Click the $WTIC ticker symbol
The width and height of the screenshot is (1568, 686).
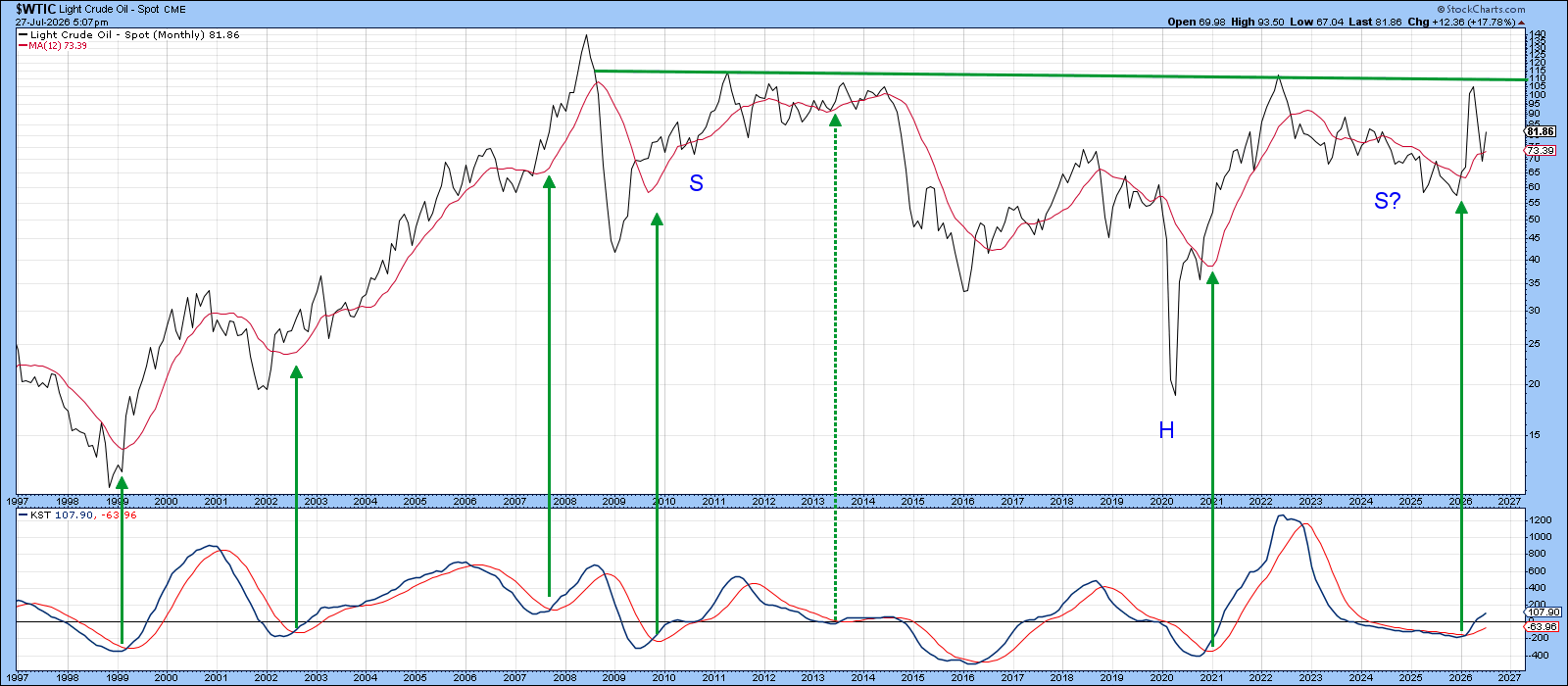[x=35, y=8]
